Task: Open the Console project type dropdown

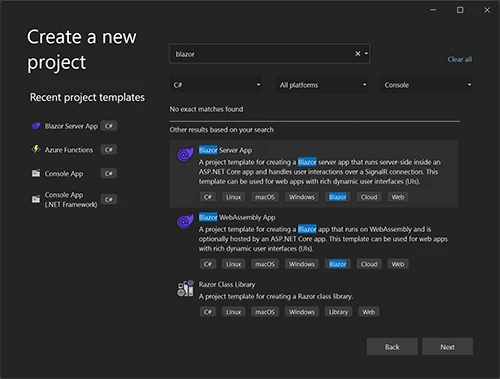Action: [427, 85]
